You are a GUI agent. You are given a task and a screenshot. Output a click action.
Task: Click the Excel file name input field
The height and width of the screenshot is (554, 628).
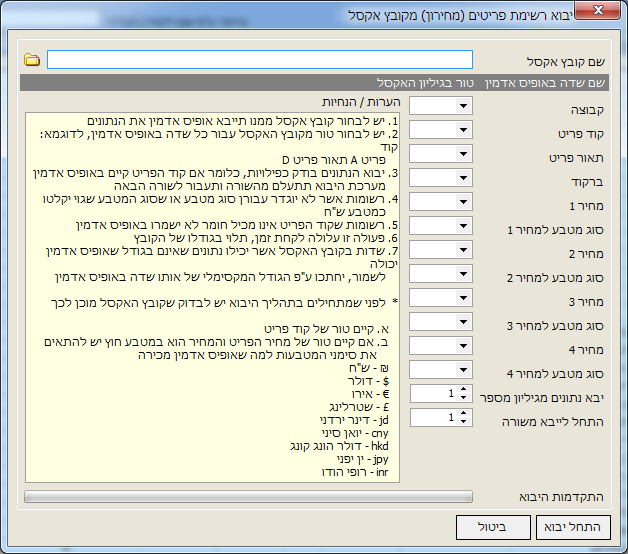click(259, 60)
